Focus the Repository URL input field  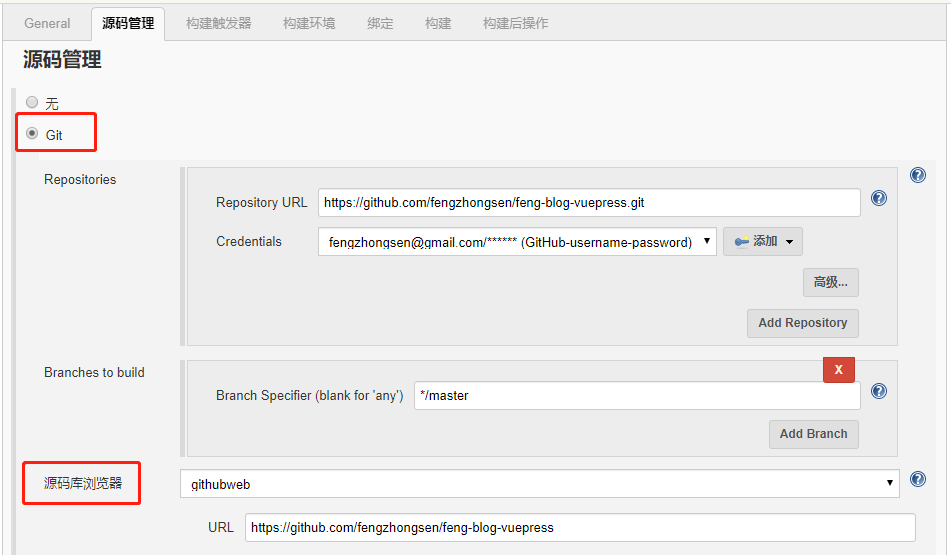(x=589, y=202)
